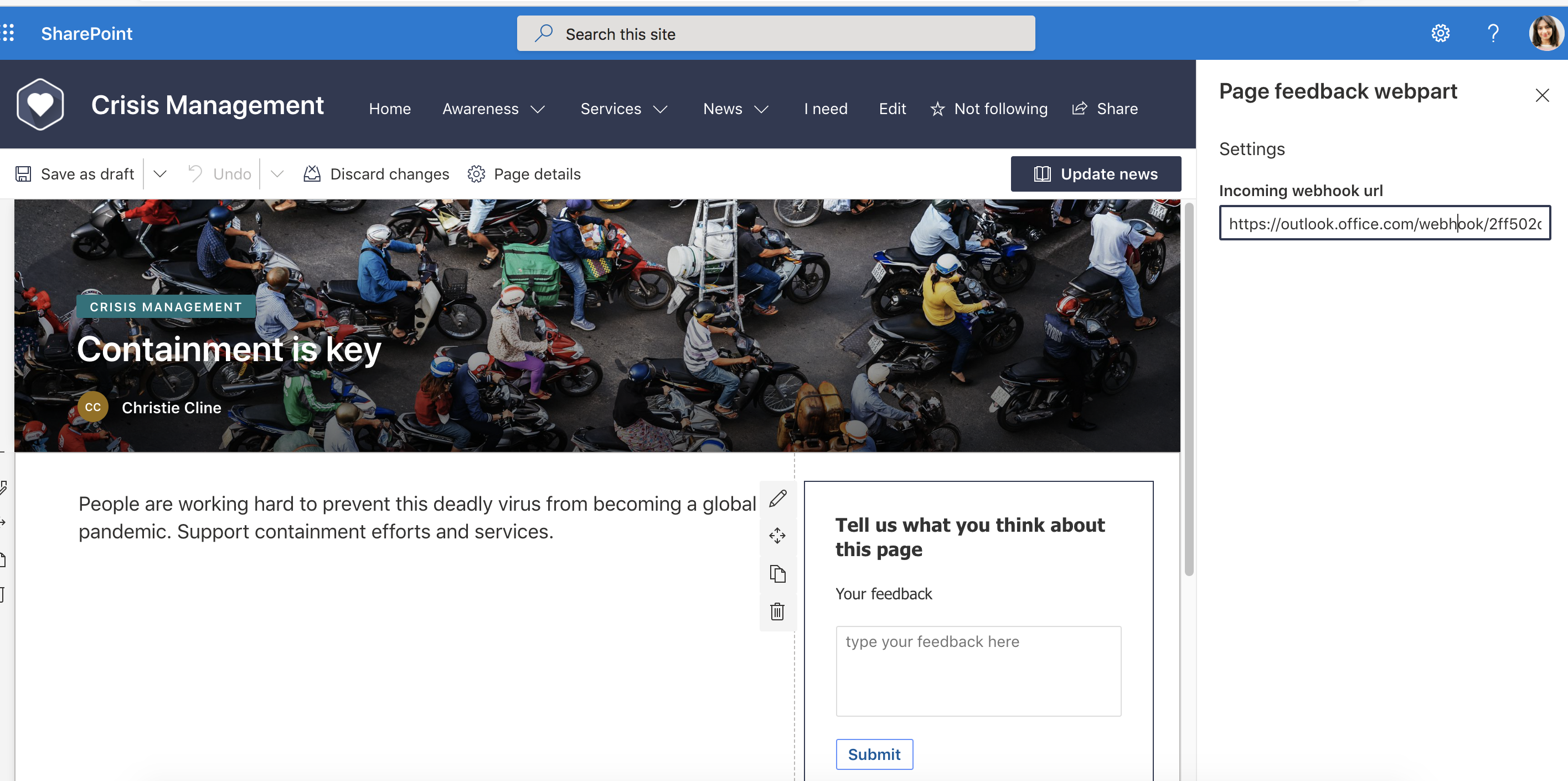Screen dimensions: 1568x781
Task: Expand the Undo dropdown arrow
Action: [277, 174]
